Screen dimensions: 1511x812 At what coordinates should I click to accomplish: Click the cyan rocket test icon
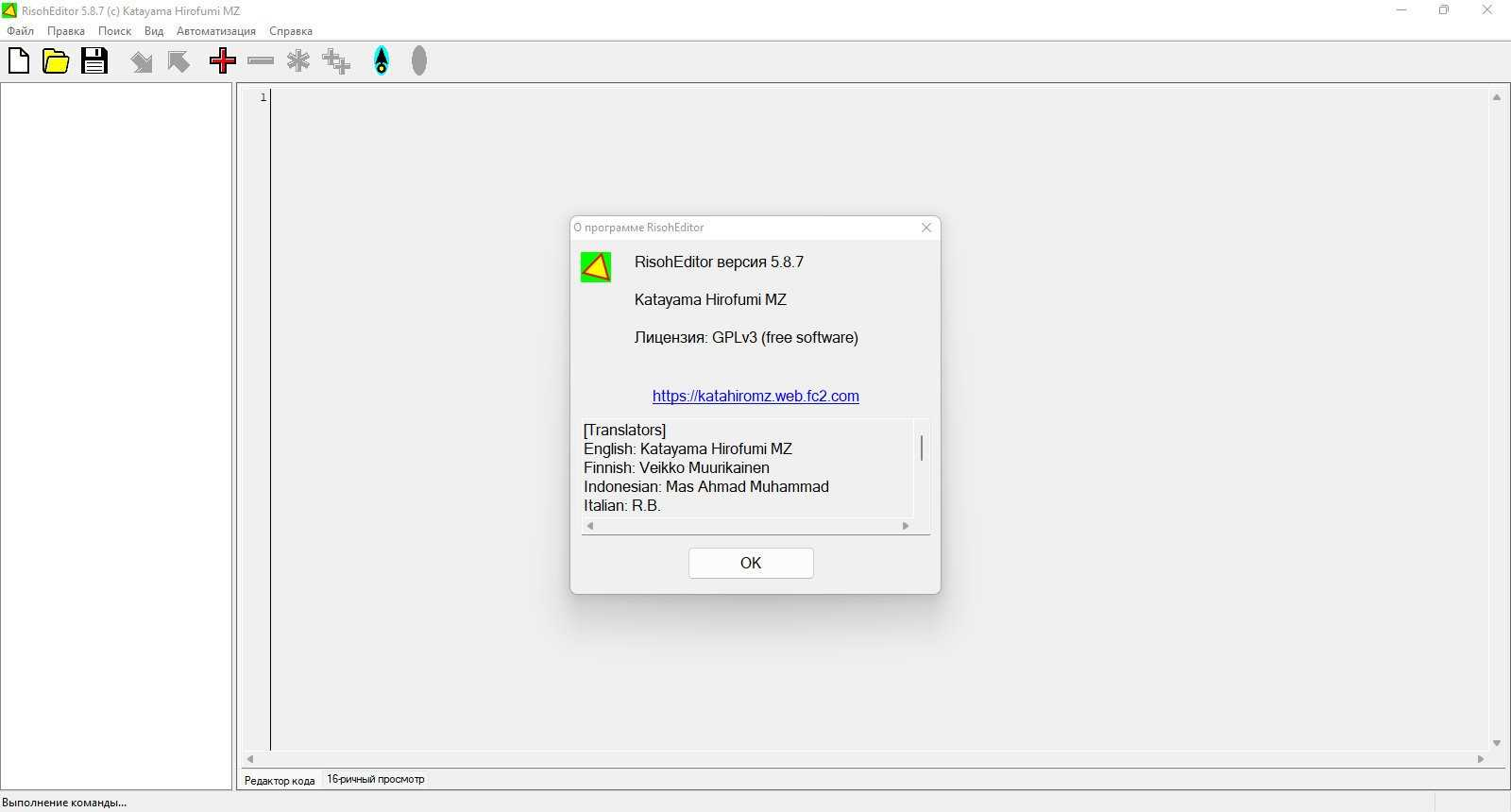coord(382,61)
